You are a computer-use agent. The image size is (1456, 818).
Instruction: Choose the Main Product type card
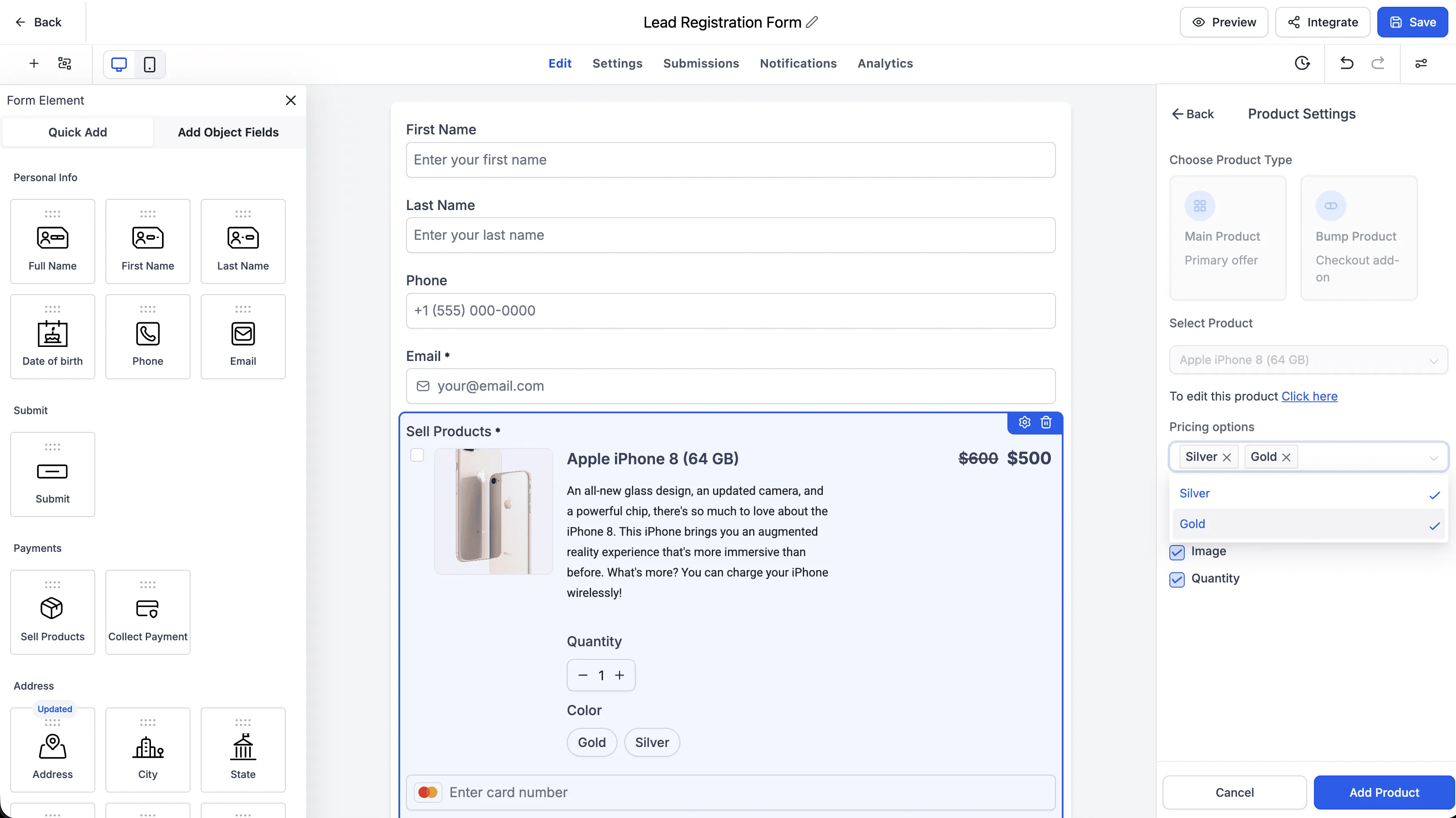(x=1228, y=238)
